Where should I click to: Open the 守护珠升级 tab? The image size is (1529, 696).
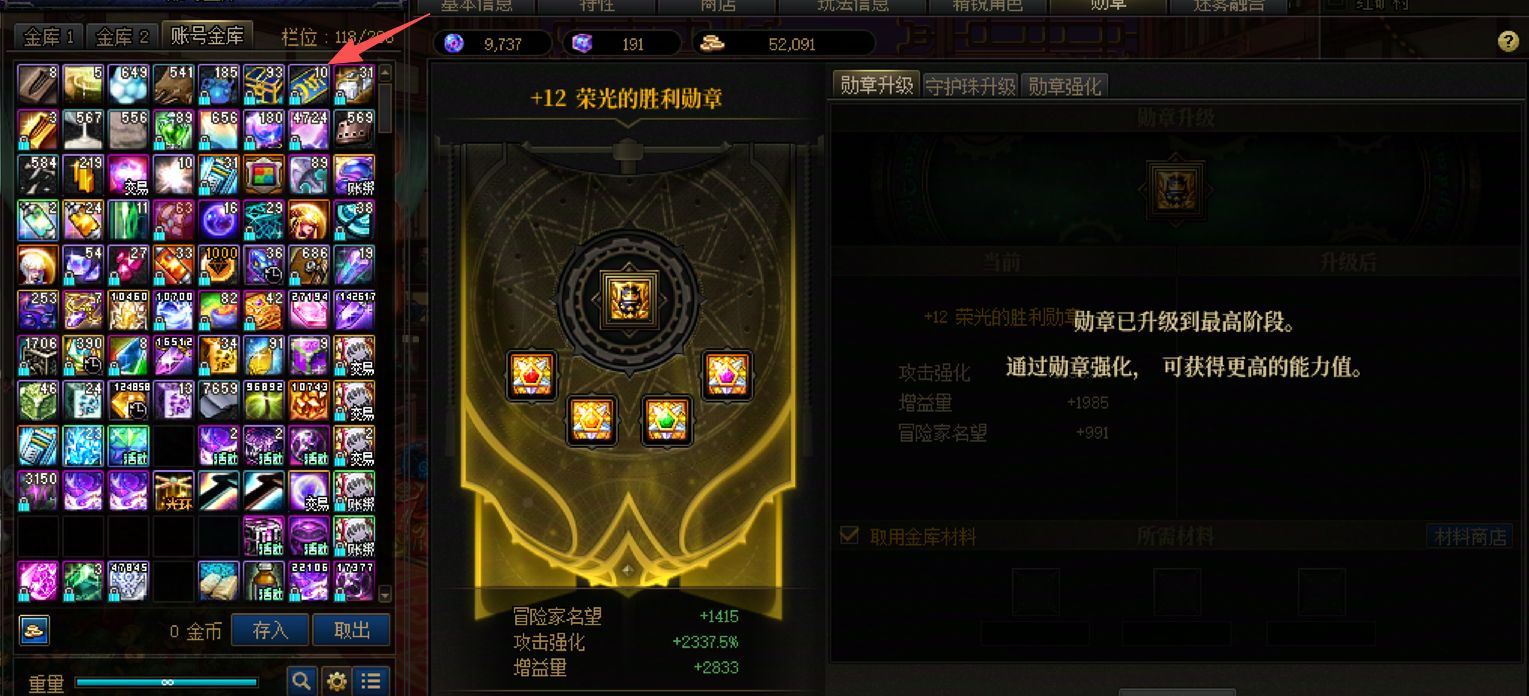pyautogui.click(x=970, y=86)
